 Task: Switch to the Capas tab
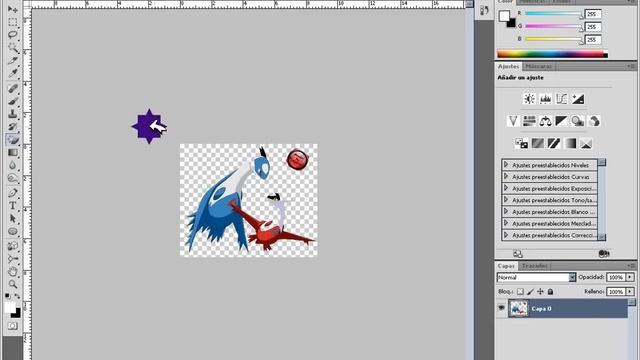pyautogui.click(x=506, y=266)
